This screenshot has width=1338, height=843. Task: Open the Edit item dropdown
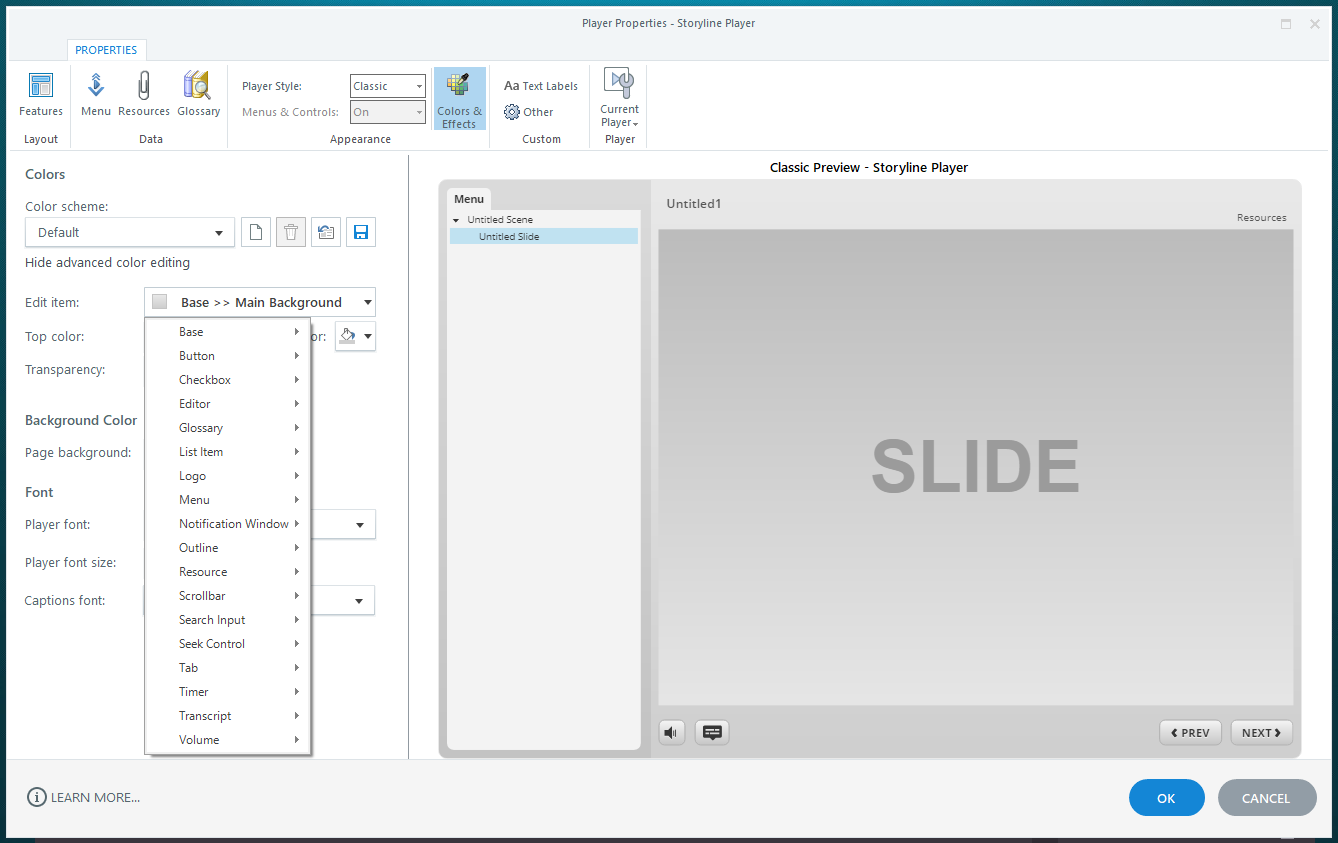pyautogui.click(x=260, y=302)
